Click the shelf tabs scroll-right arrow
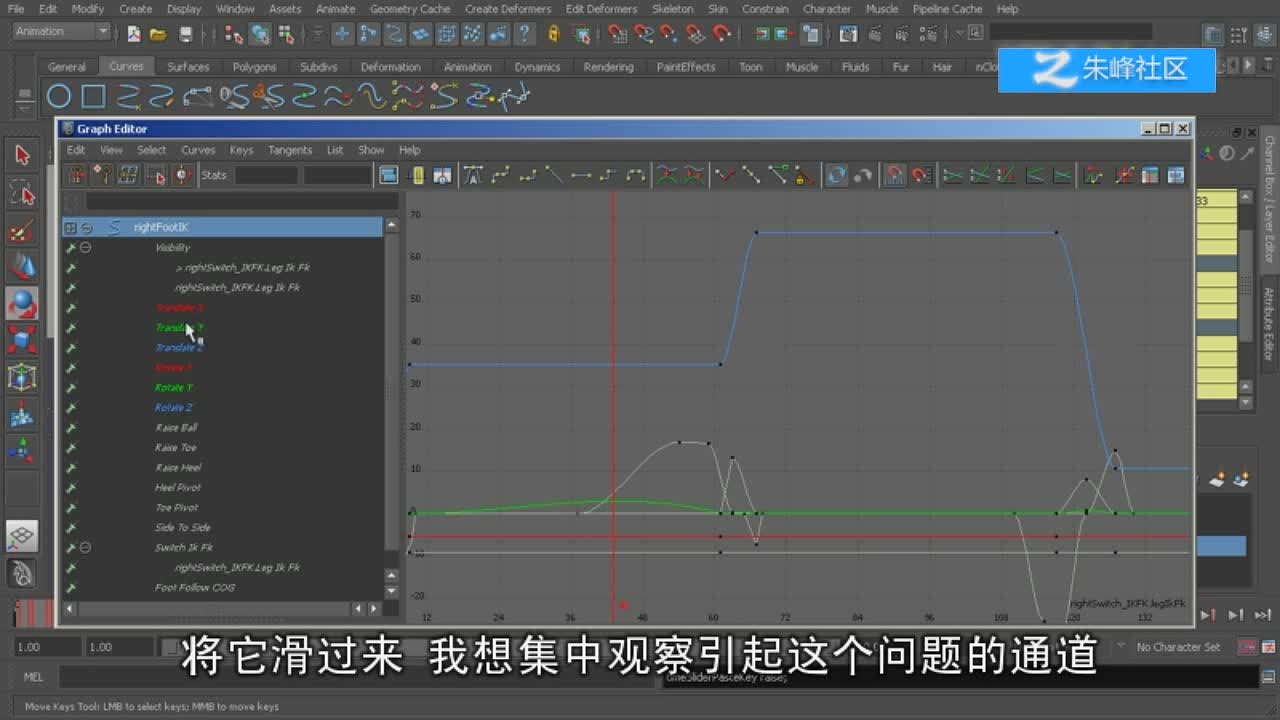This screenshot has height=720, width=1280. (1247, 65)
